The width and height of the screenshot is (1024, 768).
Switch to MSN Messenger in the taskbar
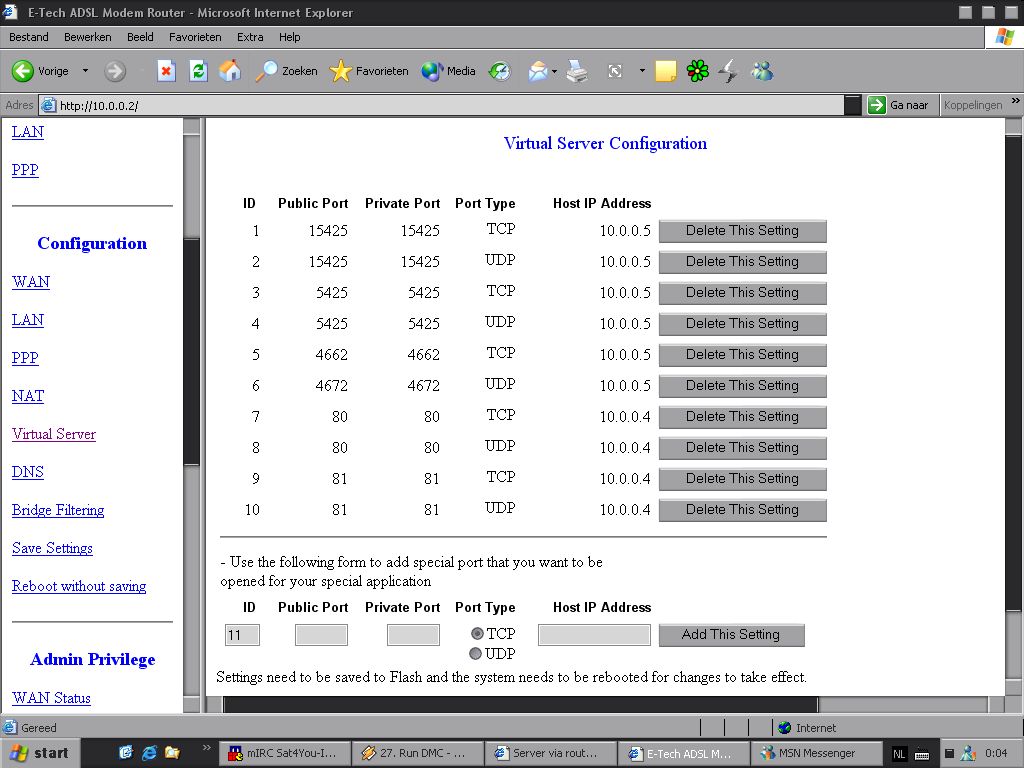[x=817, y=753]
